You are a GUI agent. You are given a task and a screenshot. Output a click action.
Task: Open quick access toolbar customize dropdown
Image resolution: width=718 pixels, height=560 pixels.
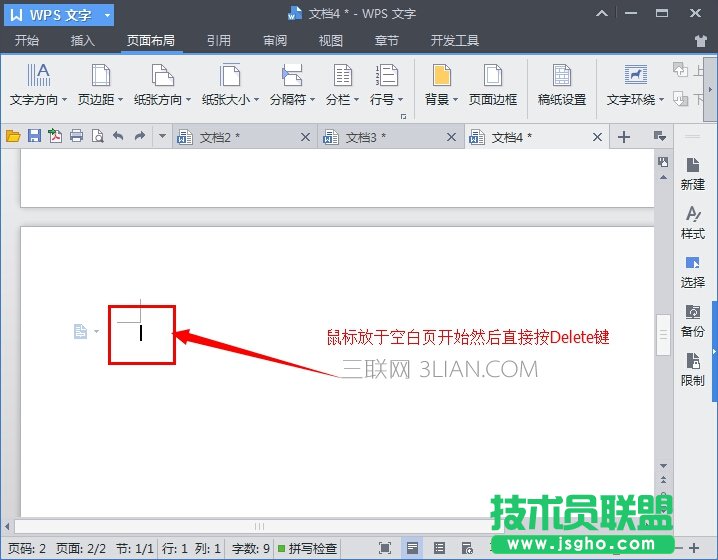(x=162, y=136)
